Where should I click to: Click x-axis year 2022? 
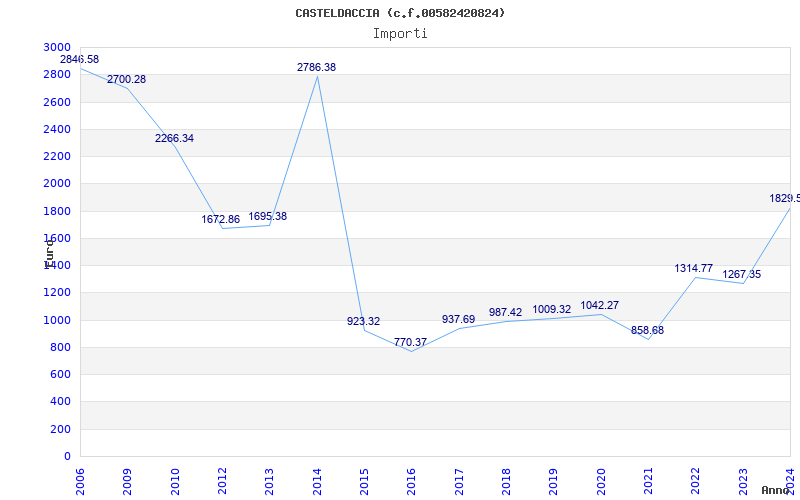coord(696,482)
